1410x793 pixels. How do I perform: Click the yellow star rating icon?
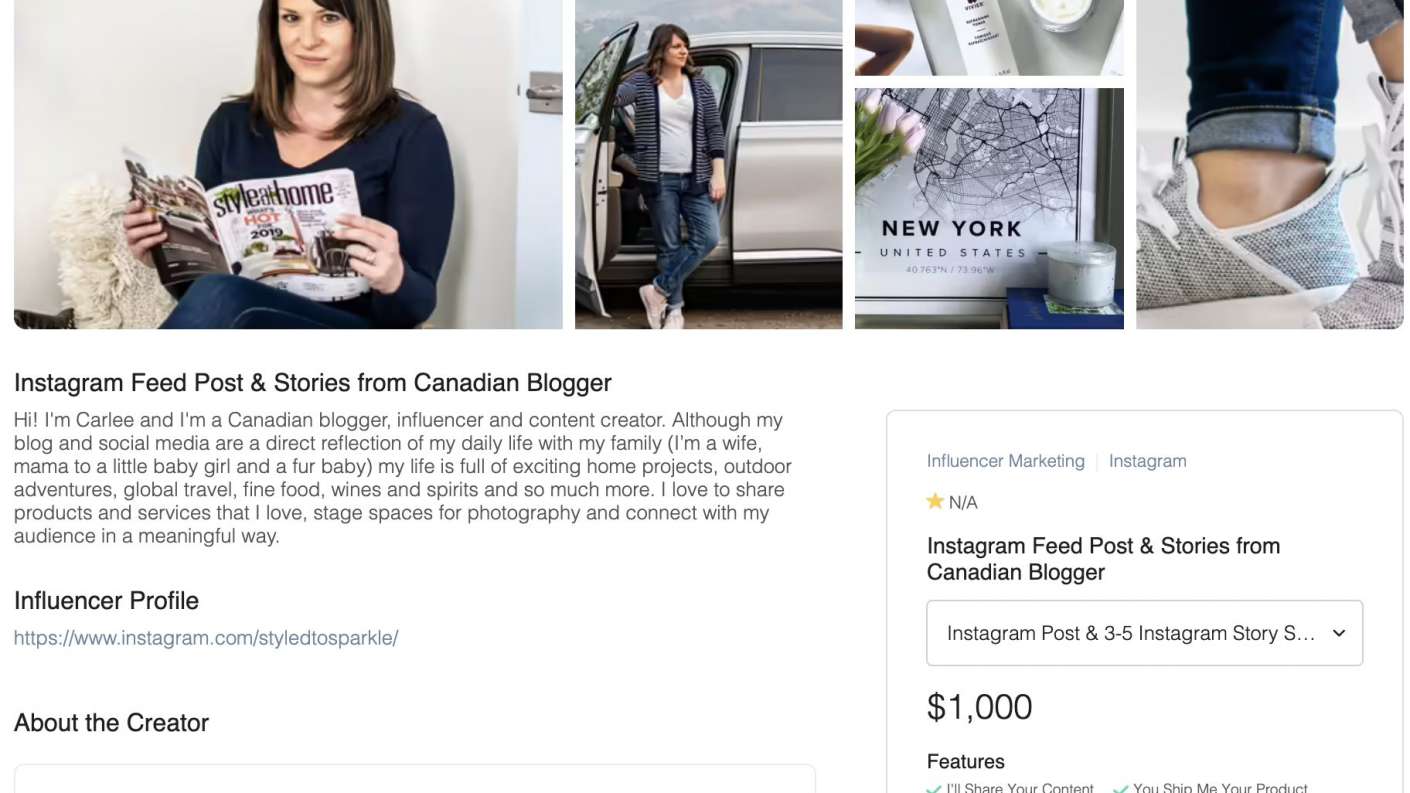(x=935, y=501)
